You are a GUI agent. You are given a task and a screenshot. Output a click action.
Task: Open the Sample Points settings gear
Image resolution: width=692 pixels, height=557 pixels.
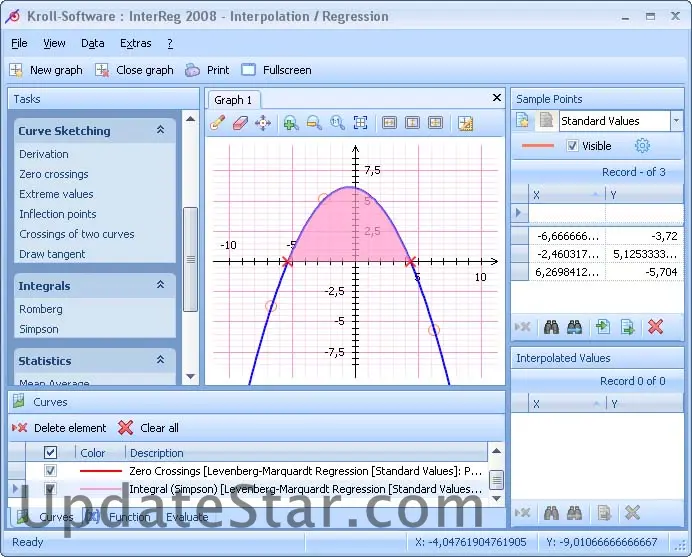[x=643, y=146]
